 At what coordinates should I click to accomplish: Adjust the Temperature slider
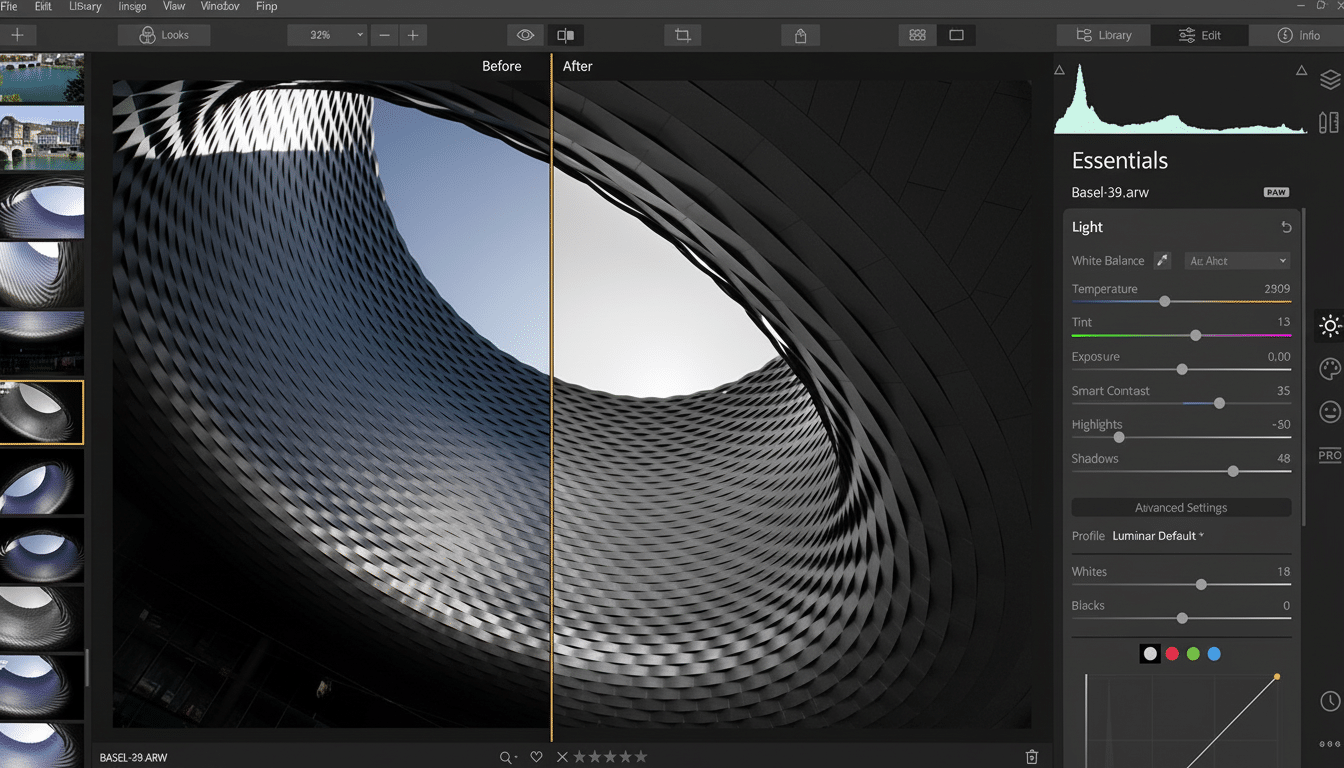click(x=1165, y=301)
